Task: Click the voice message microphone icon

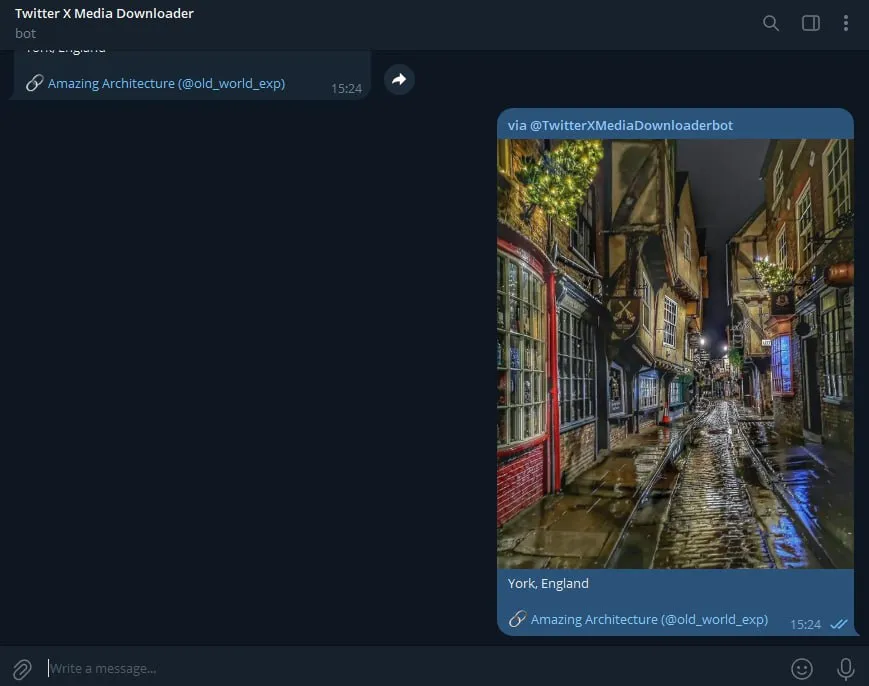Action: (x=845, y=668)
